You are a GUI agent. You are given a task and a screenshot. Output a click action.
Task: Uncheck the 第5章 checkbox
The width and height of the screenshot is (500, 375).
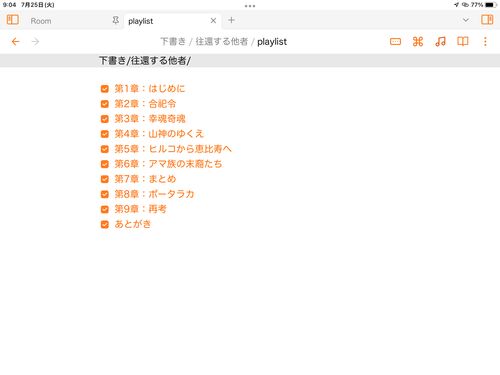click(105, 149)
